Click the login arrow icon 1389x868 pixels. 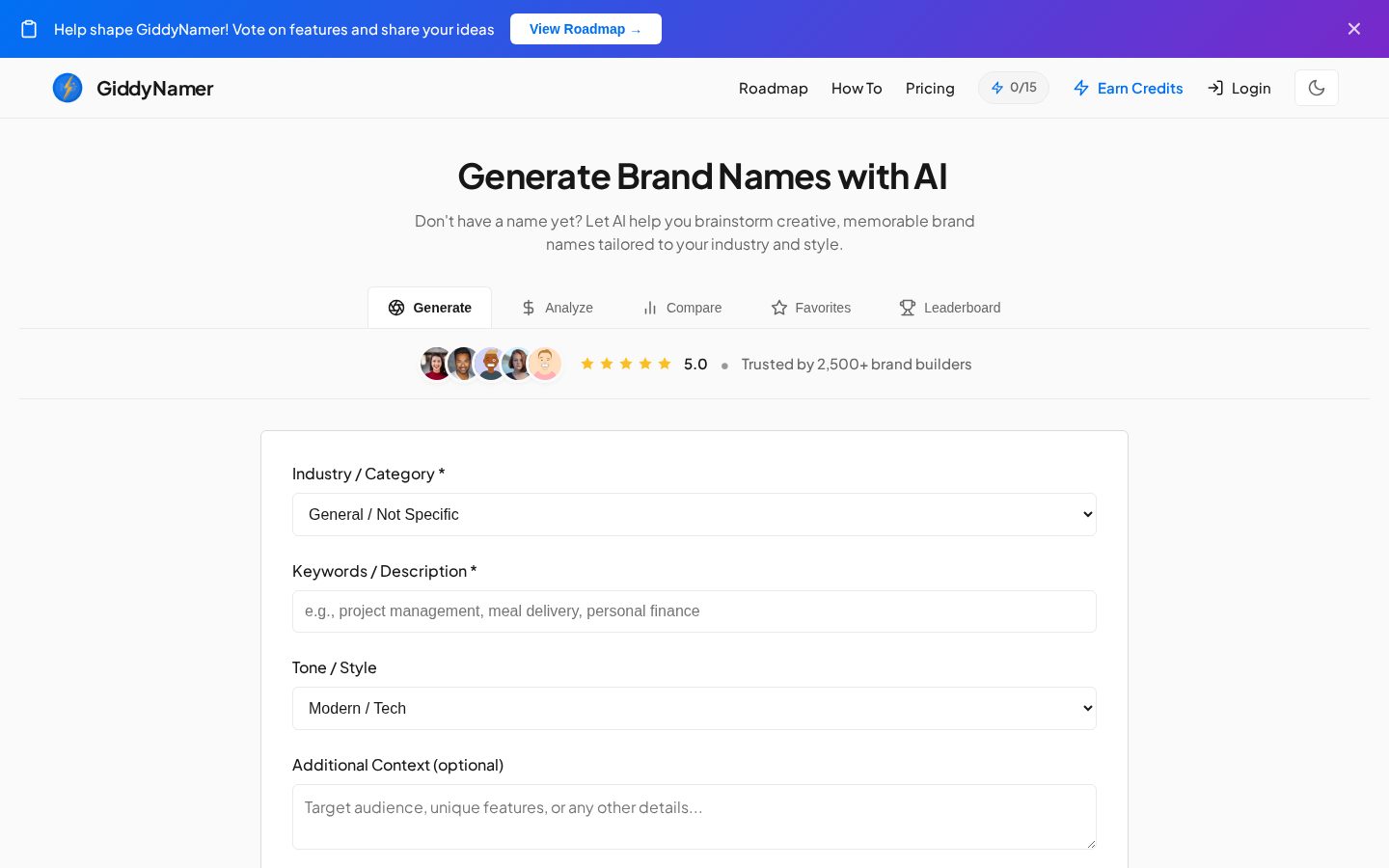[x=1215, y=88]
